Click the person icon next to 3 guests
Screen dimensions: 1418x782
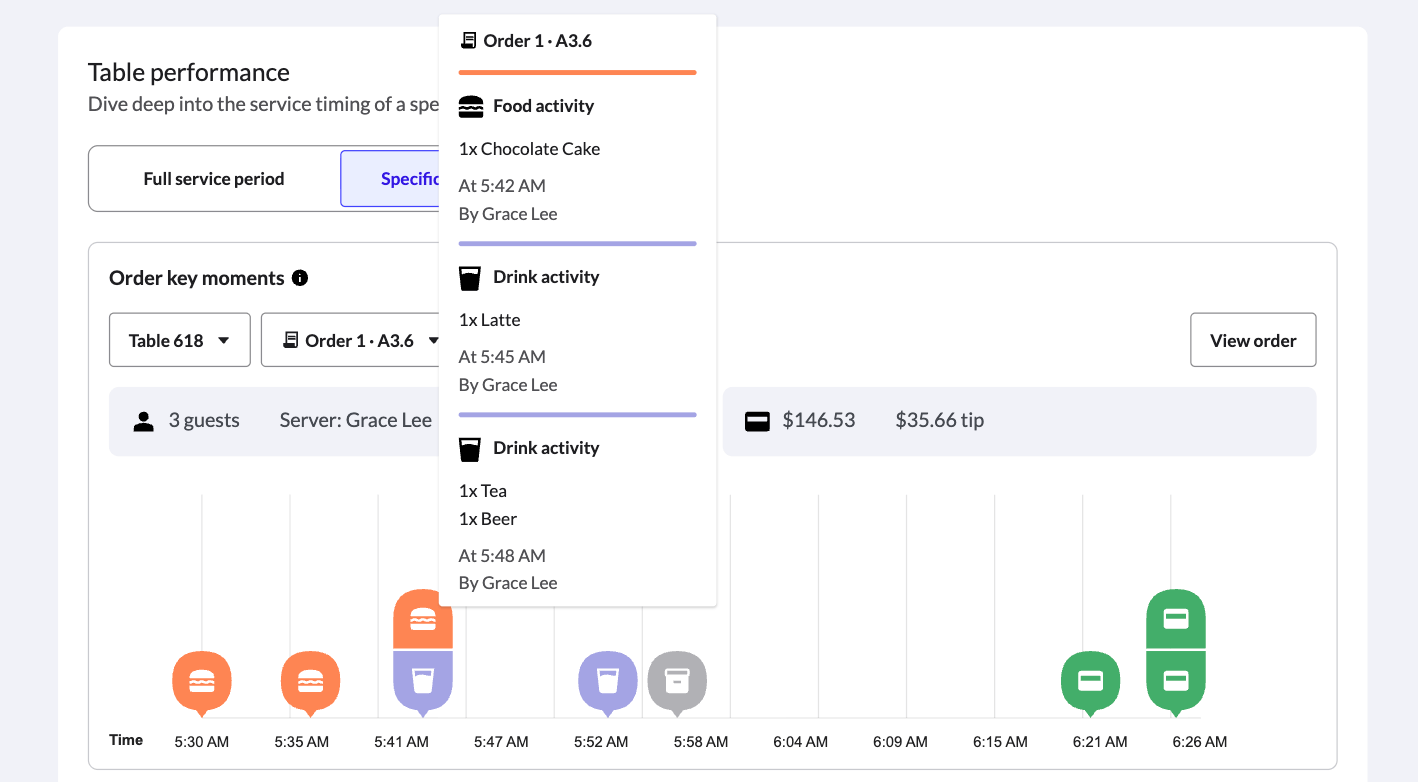click(143, 420)
